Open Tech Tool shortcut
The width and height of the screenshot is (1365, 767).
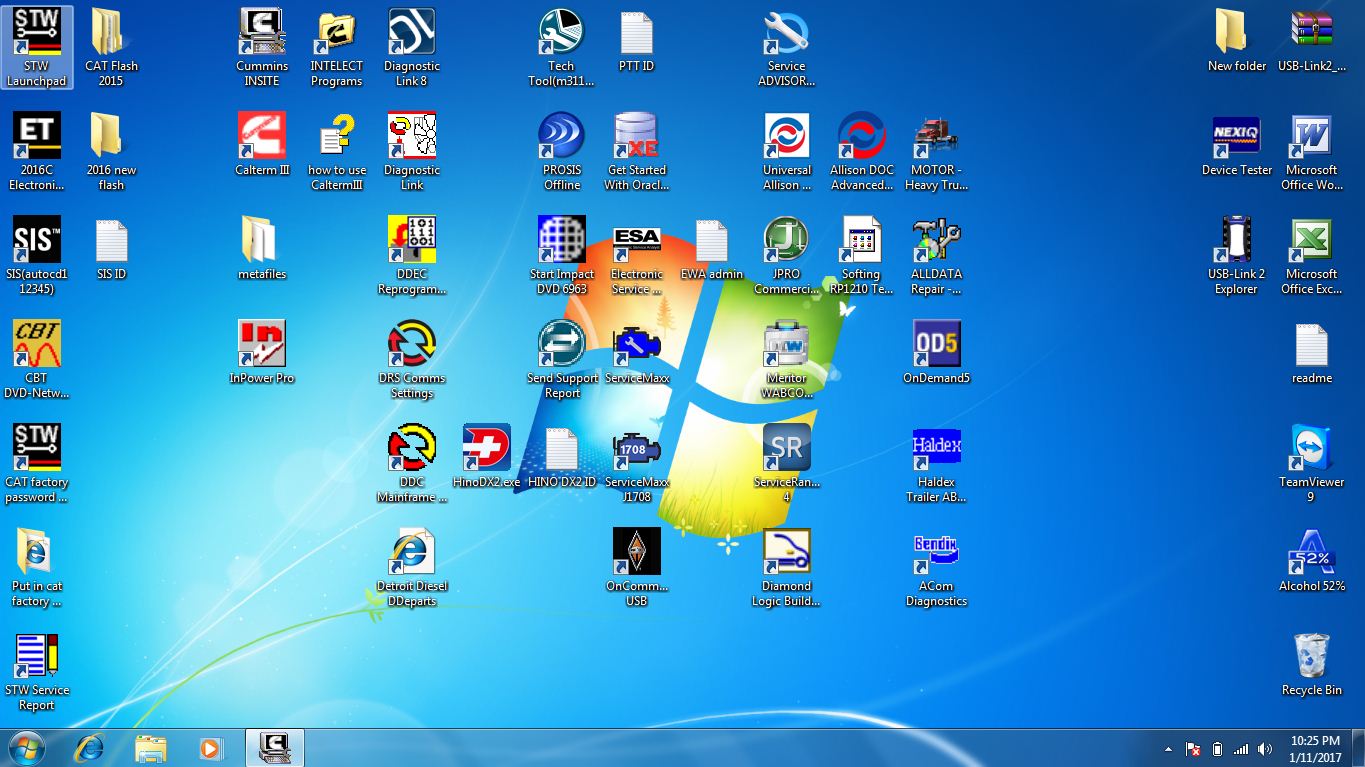562,47
